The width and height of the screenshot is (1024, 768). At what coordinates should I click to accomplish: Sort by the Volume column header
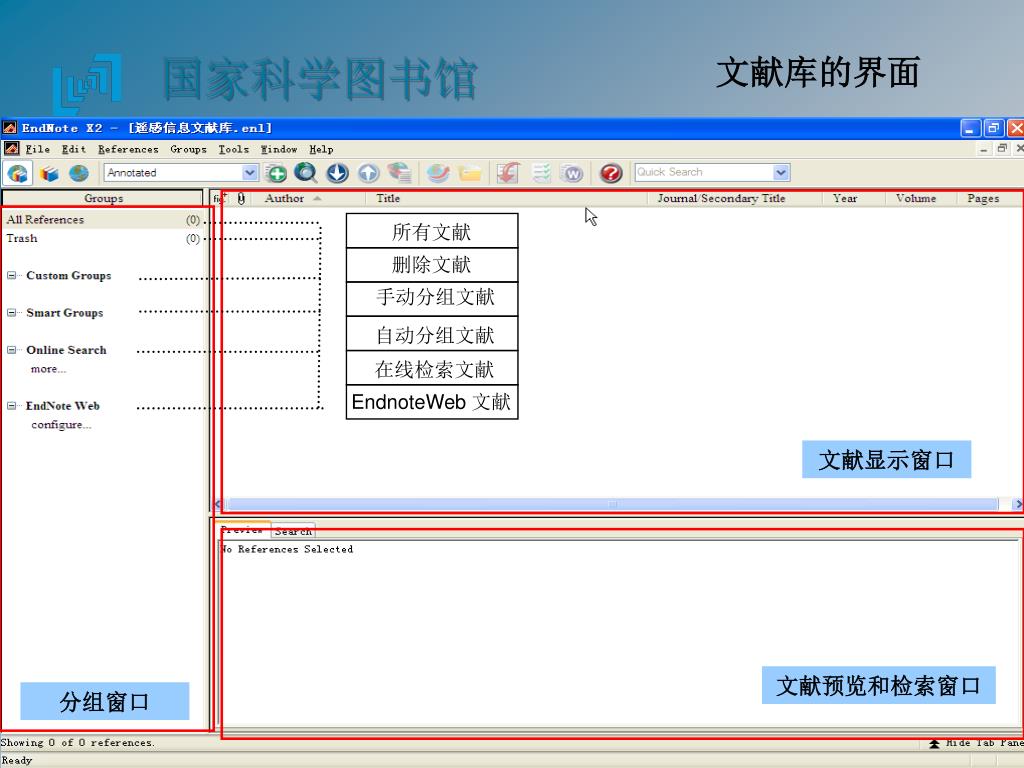(x=916, y=199)
